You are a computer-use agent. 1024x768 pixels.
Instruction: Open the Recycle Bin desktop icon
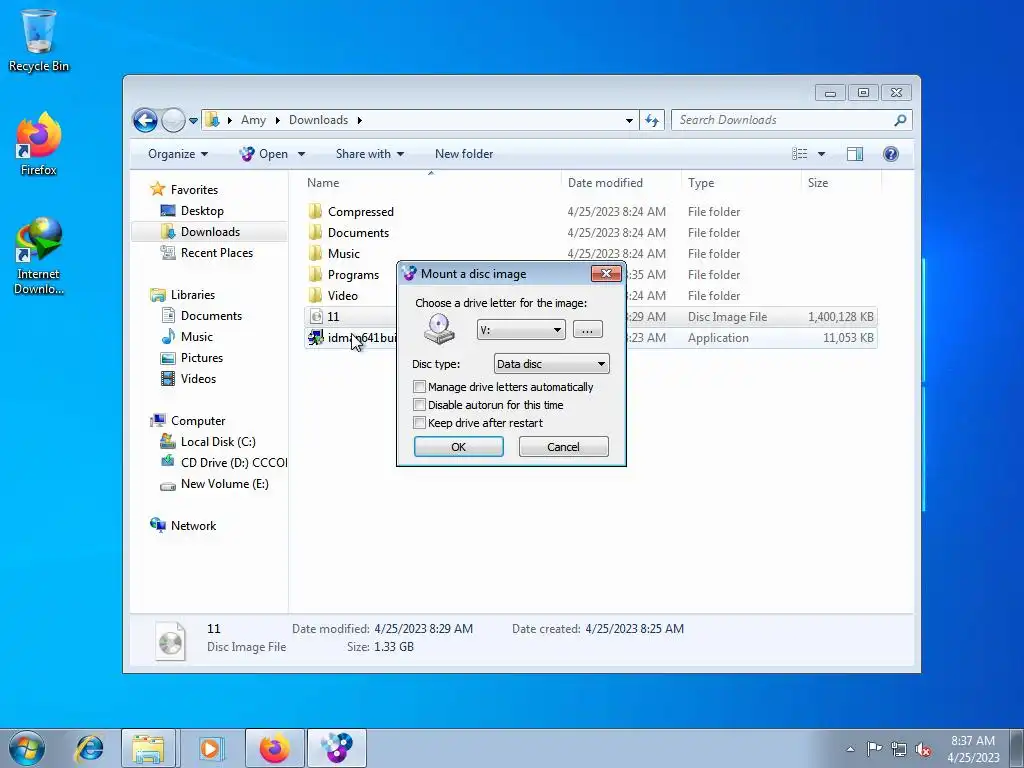click(x=39, y=40)
